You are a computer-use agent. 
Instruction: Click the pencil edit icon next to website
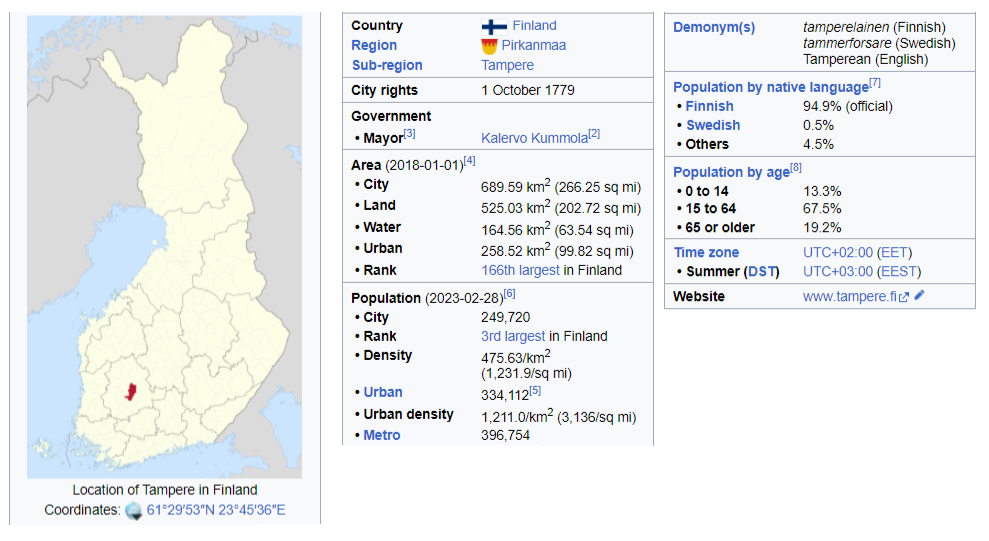click(x=920, y=296)
